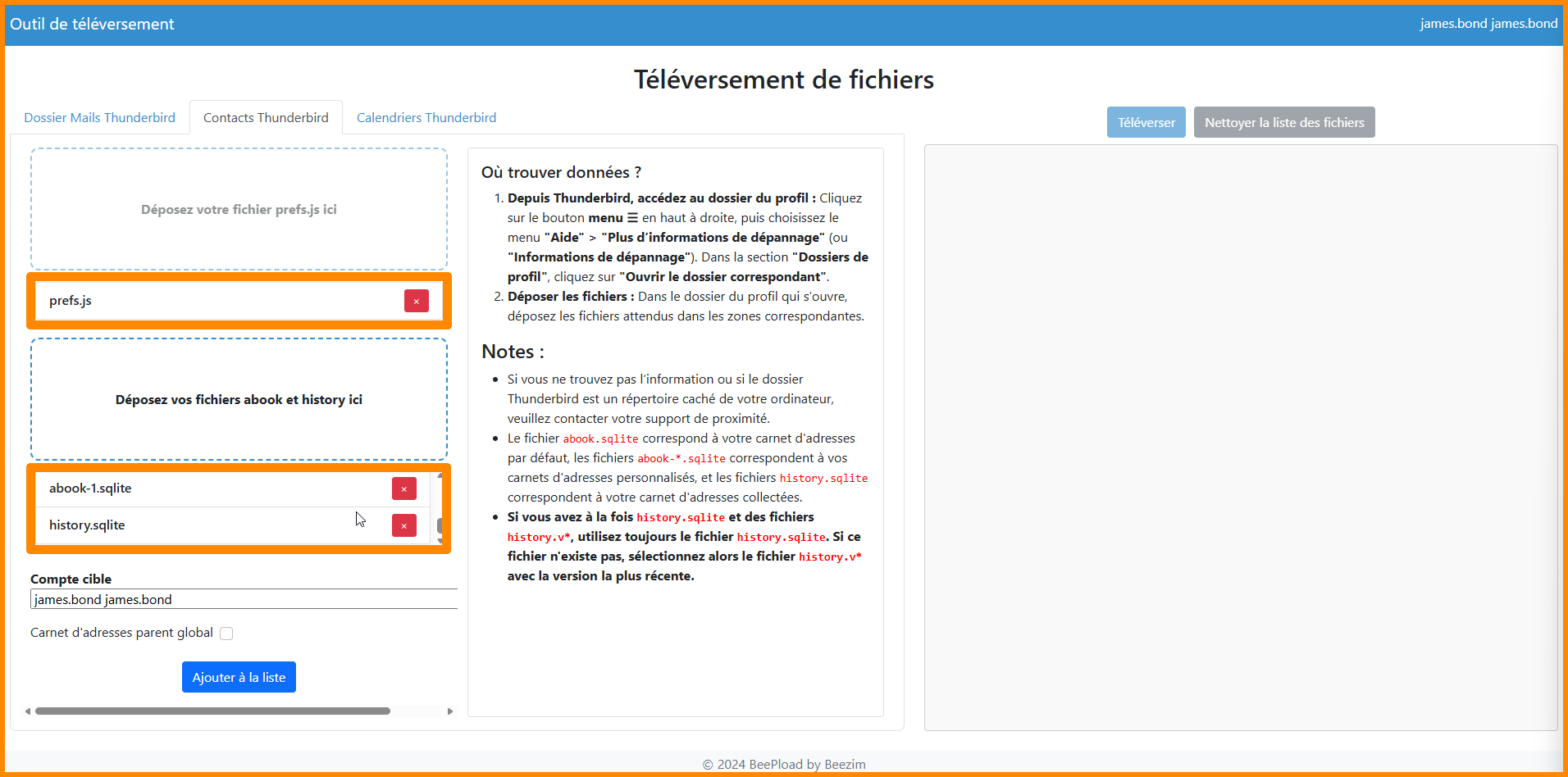Select the Contacts Thunderbird tab

(266, 118)
